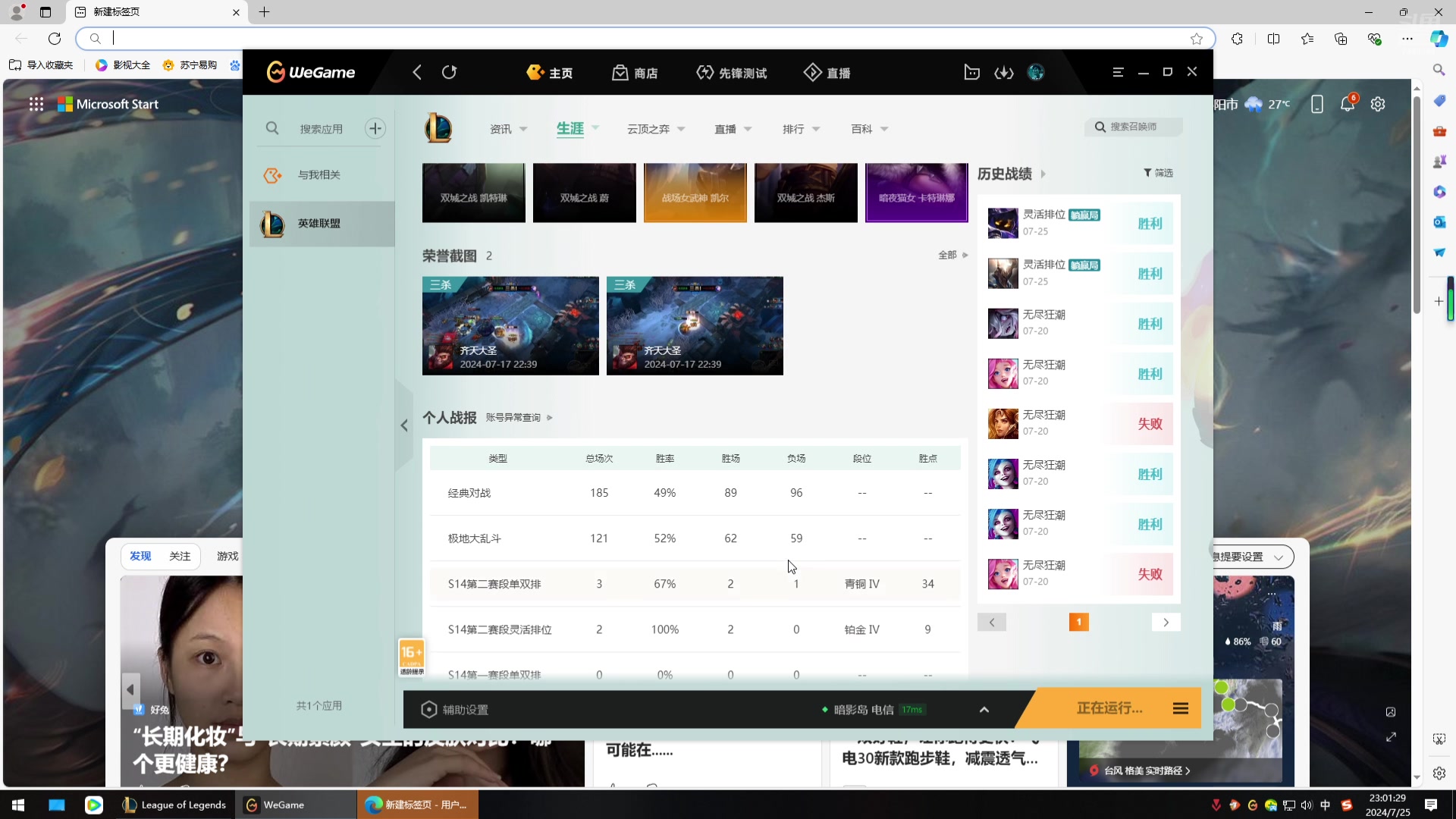Open 辅助设置 assist settings
The width and height of the screenshot is (1456, 819).
point(455,710)
